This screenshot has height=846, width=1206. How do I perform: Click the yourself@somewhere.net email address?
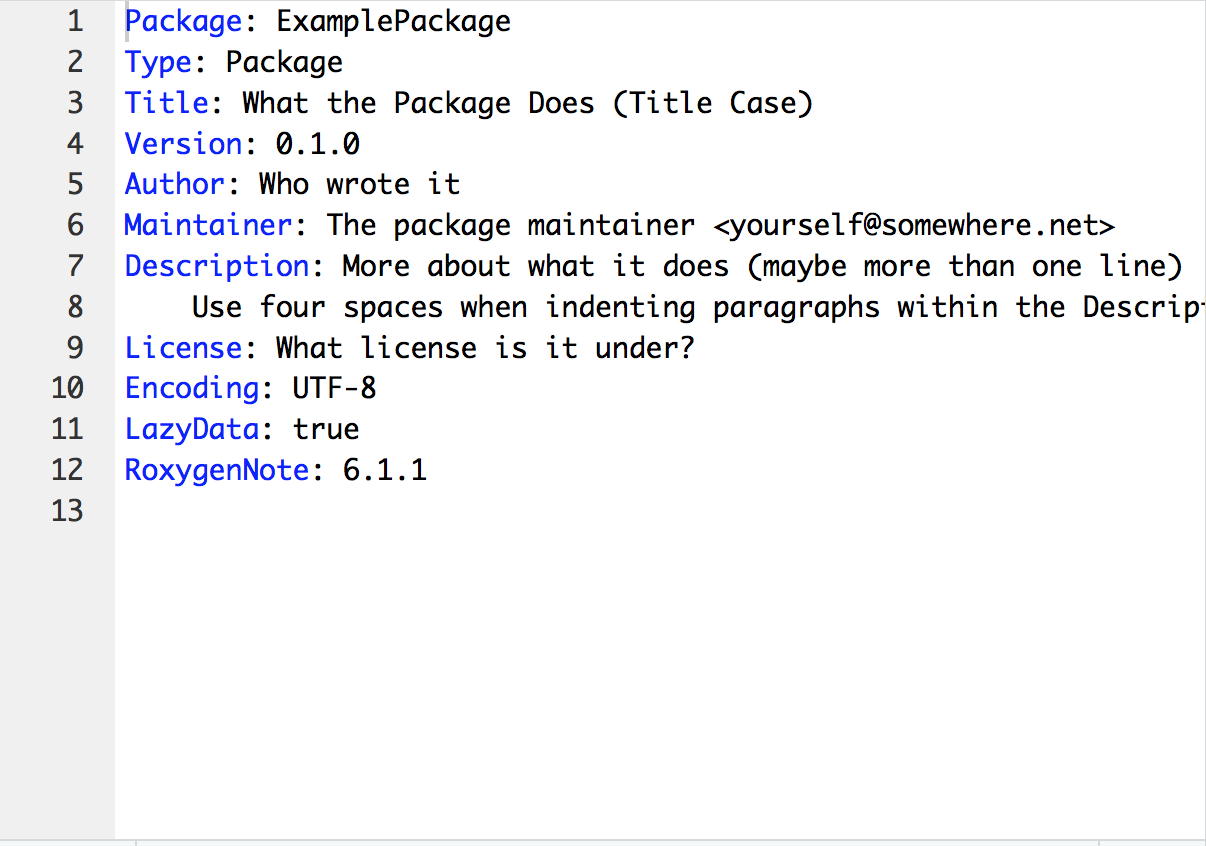click(x=914, y=225)
